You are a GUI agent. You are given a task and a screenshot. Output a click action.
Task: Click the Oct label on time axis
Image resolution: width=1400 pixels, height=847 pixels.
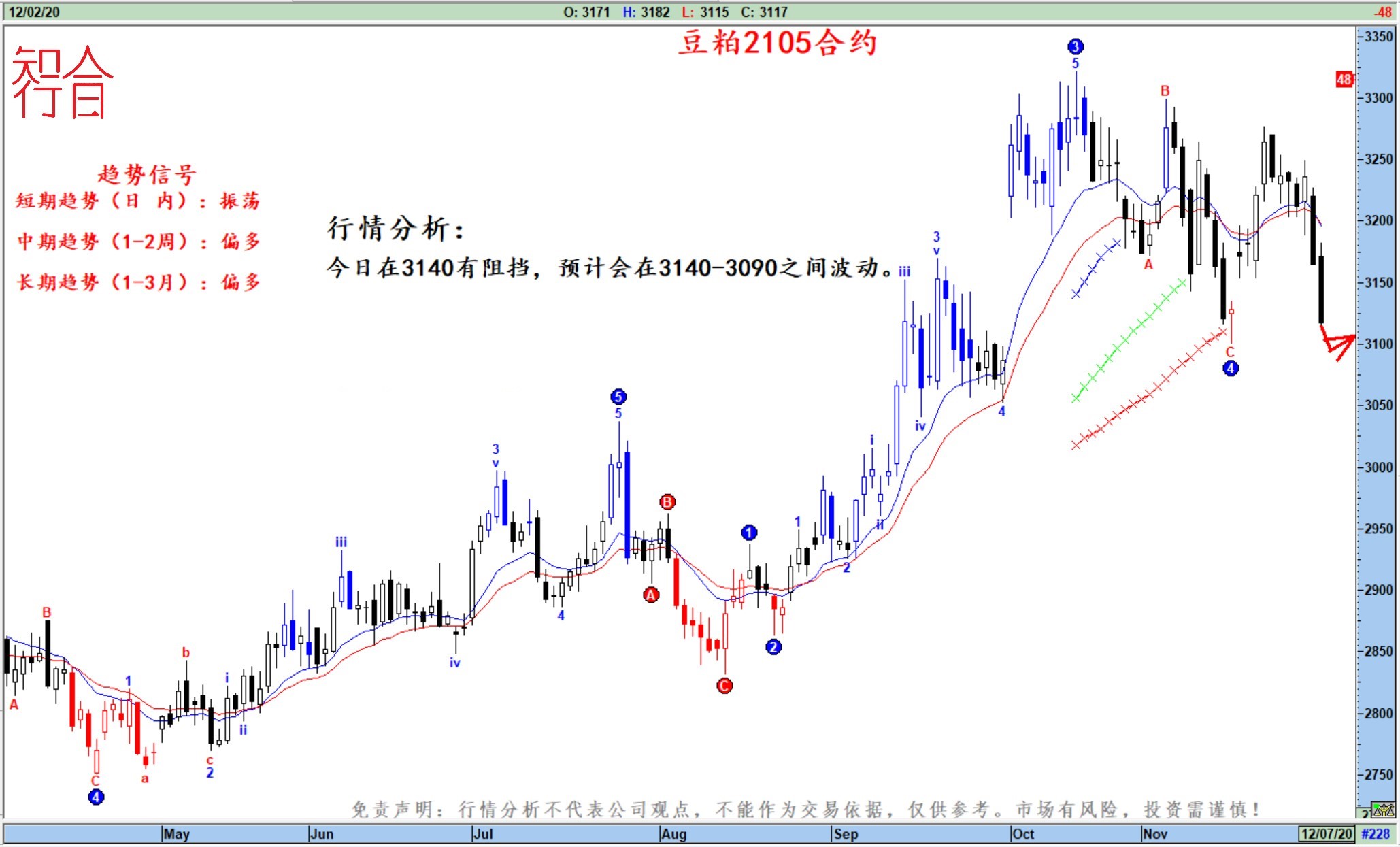tap(1023, 834)
